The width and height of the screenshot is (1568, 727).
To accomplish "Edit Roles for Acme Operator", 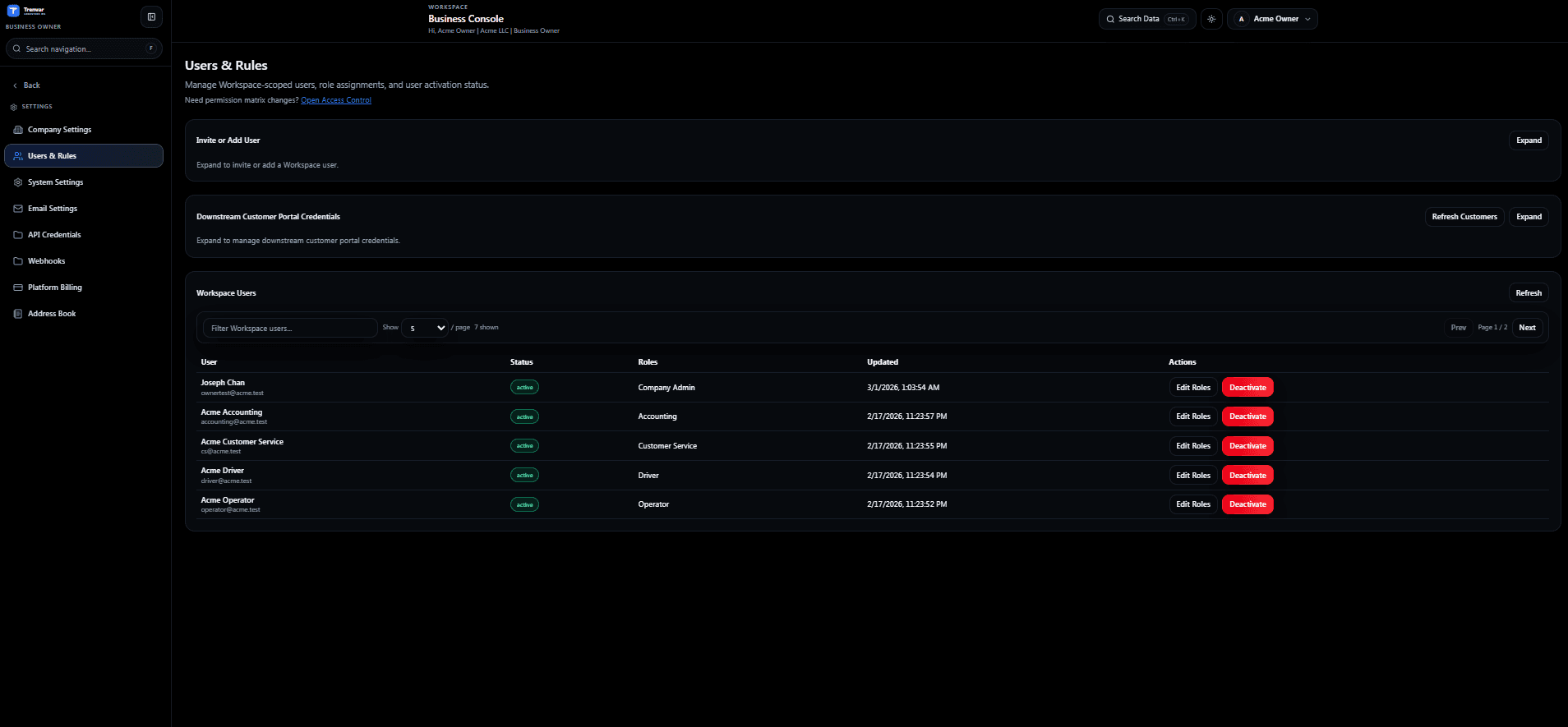I will point(1193,504).
